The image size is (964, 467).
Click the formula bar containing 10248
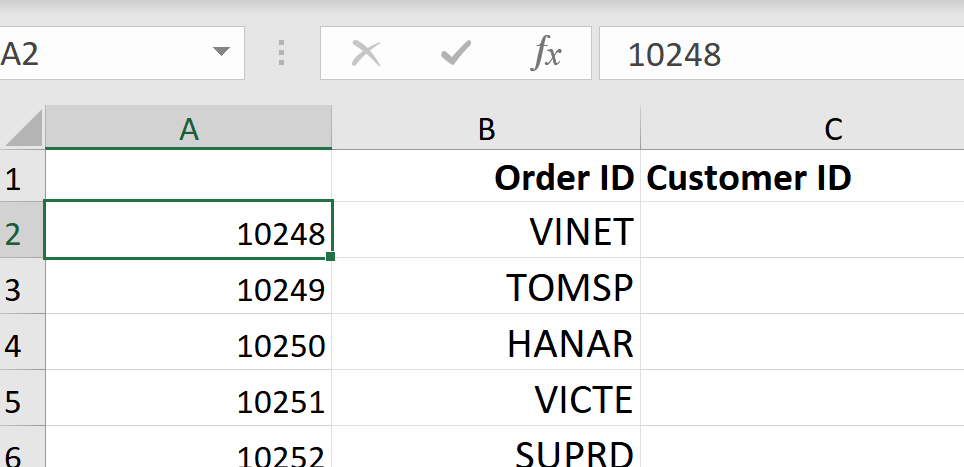tap(780, 54)
